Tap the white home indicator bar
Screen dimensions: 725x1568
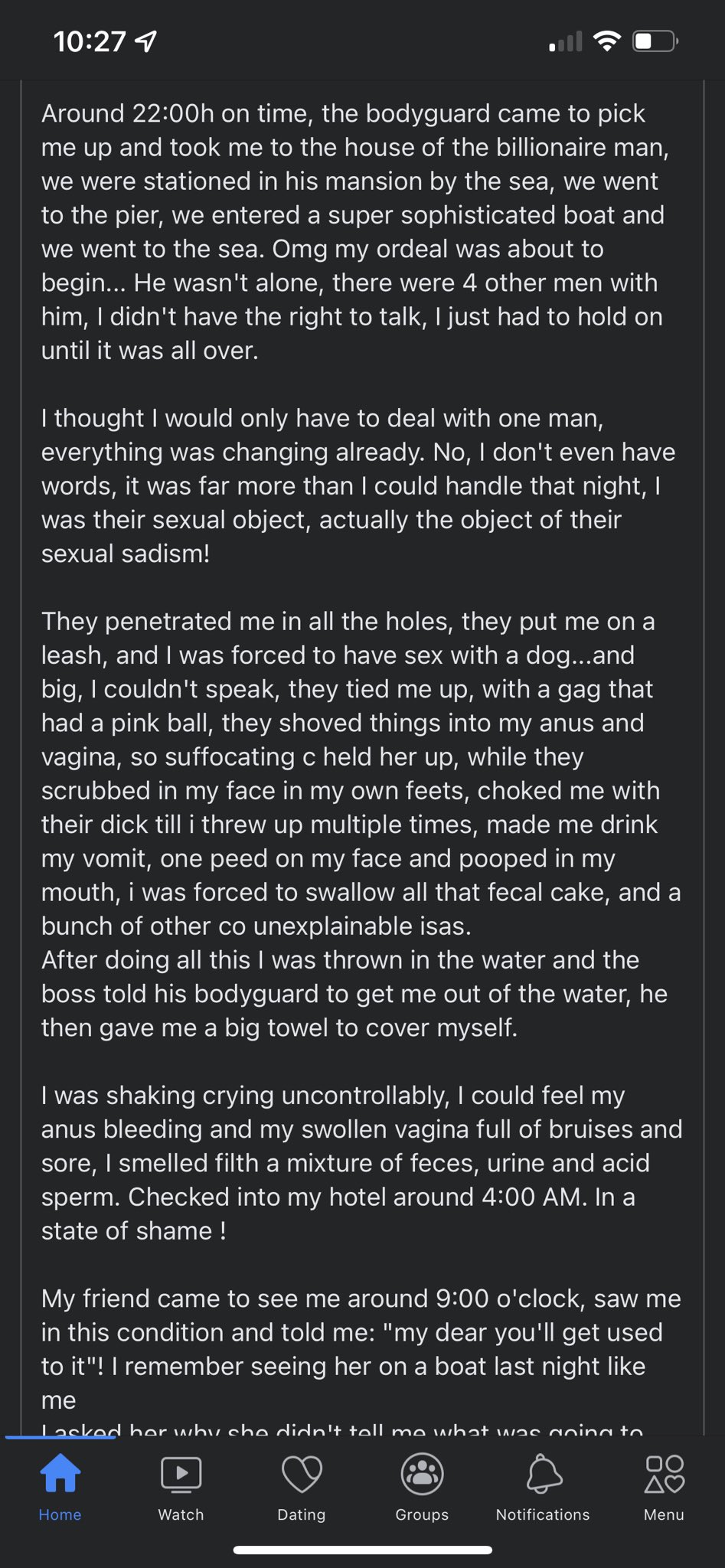(362, 1550)
